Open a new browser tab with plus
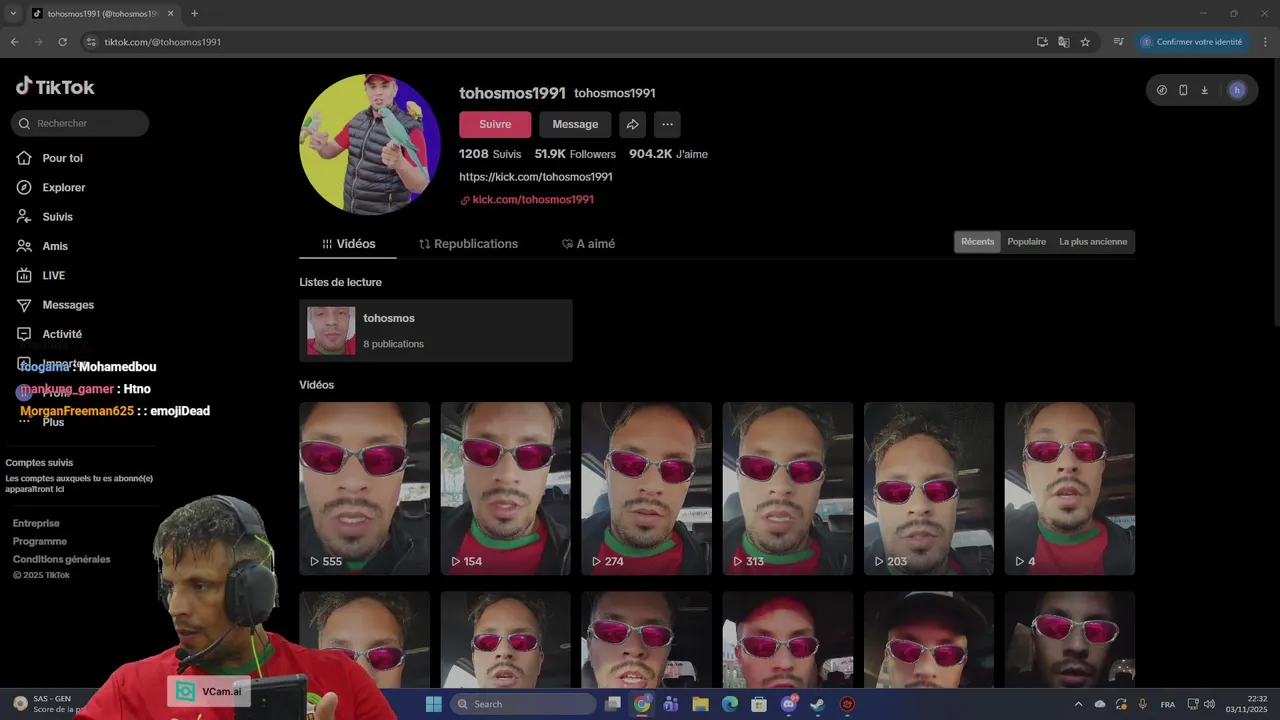This screenshot has height=720, width=1280. (x=194, y=13)
